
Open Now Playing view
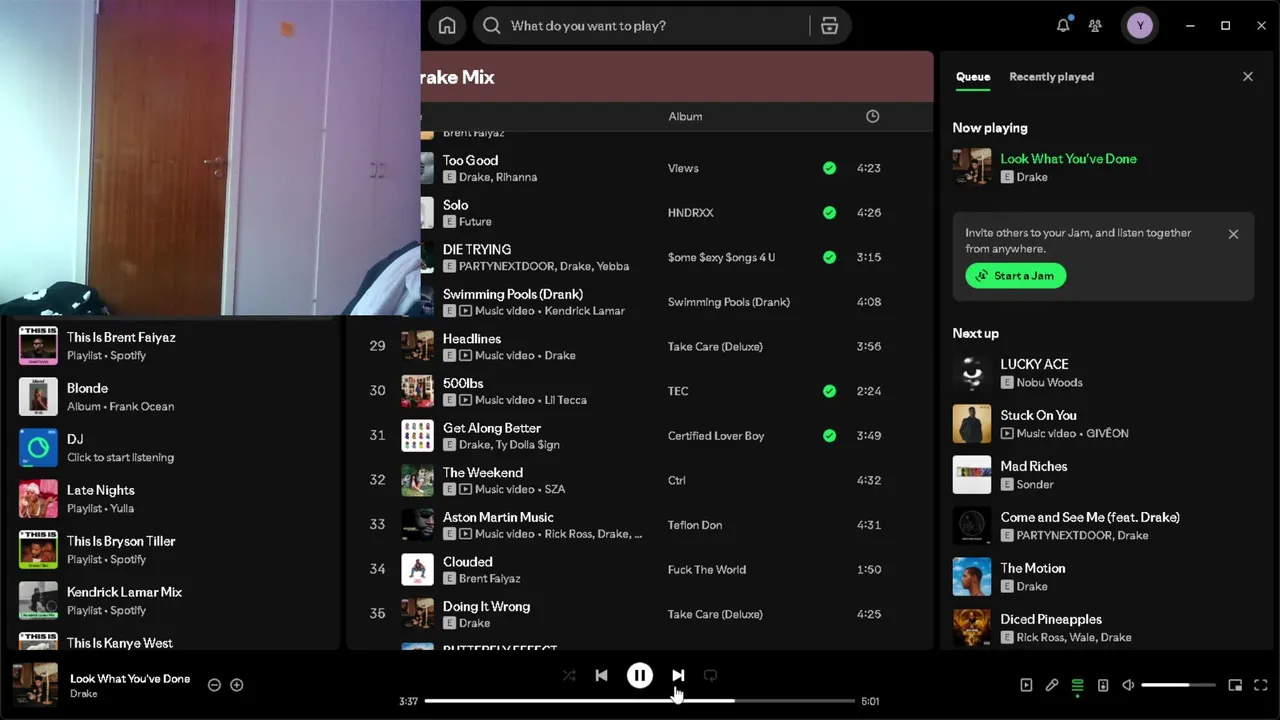click(1026, 685)
